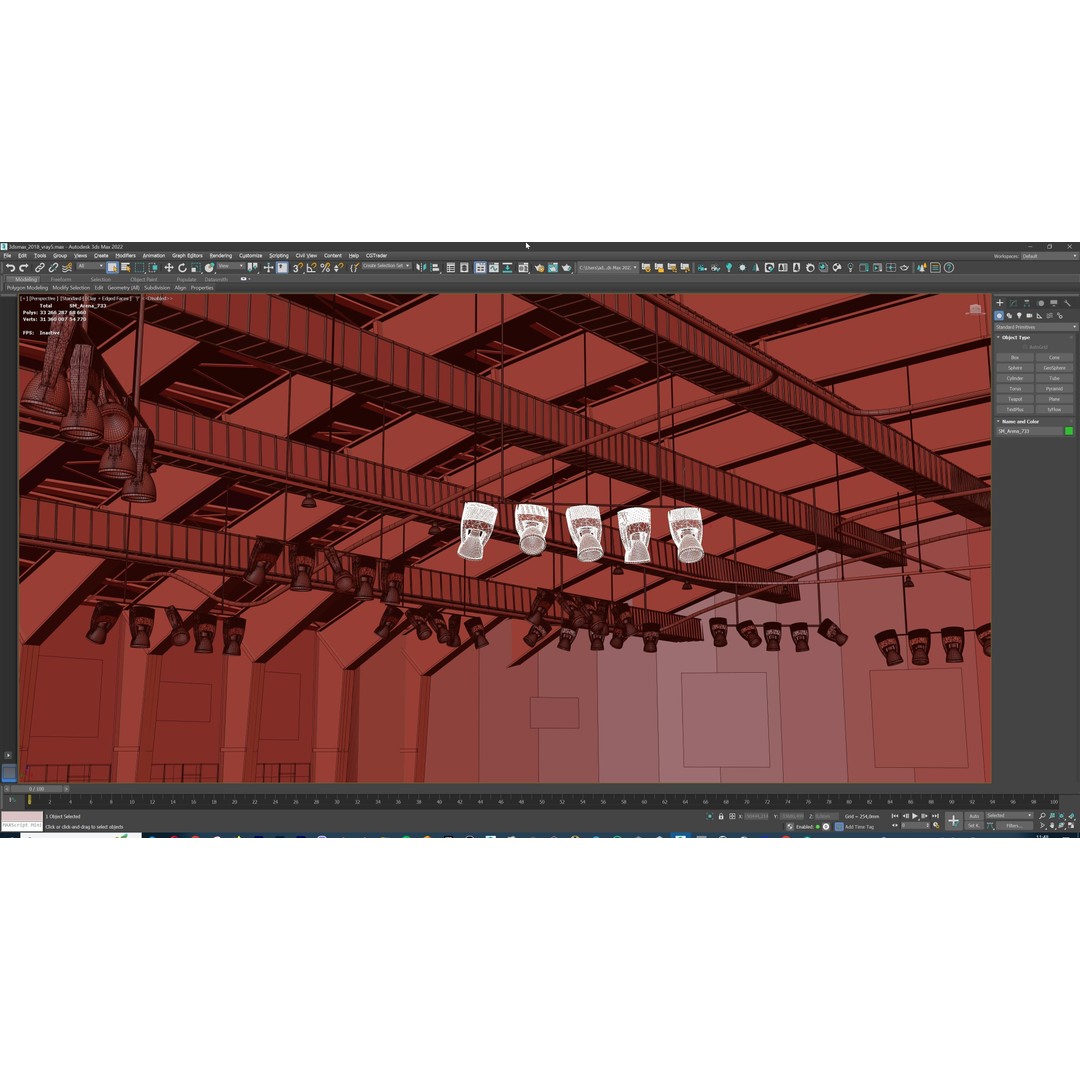Open the Rendering menu

click(220, 256)
